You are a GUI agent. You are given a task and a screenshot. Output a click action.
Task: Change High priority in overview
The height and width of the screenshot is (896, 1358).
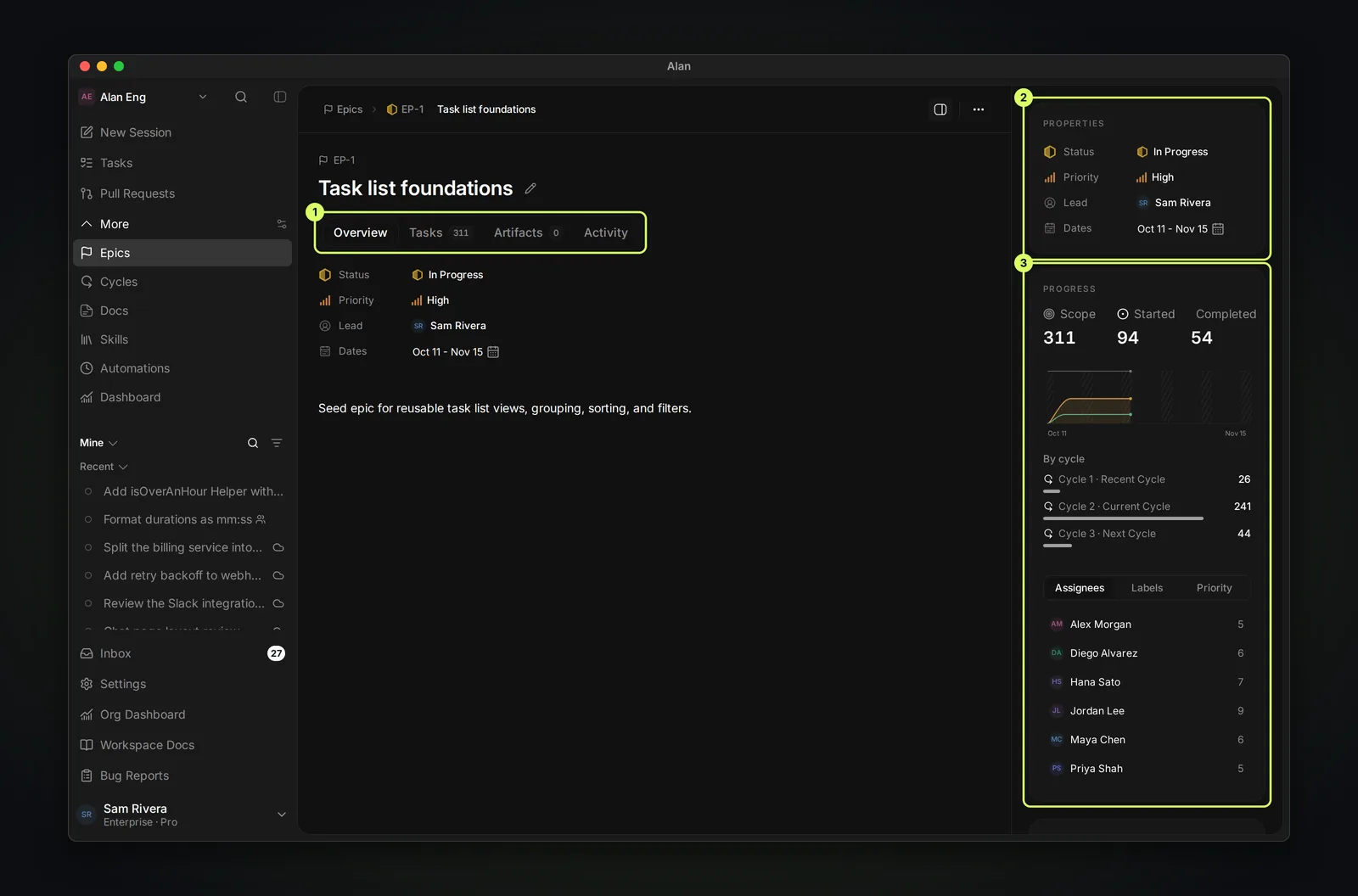[x=430, y=300]
